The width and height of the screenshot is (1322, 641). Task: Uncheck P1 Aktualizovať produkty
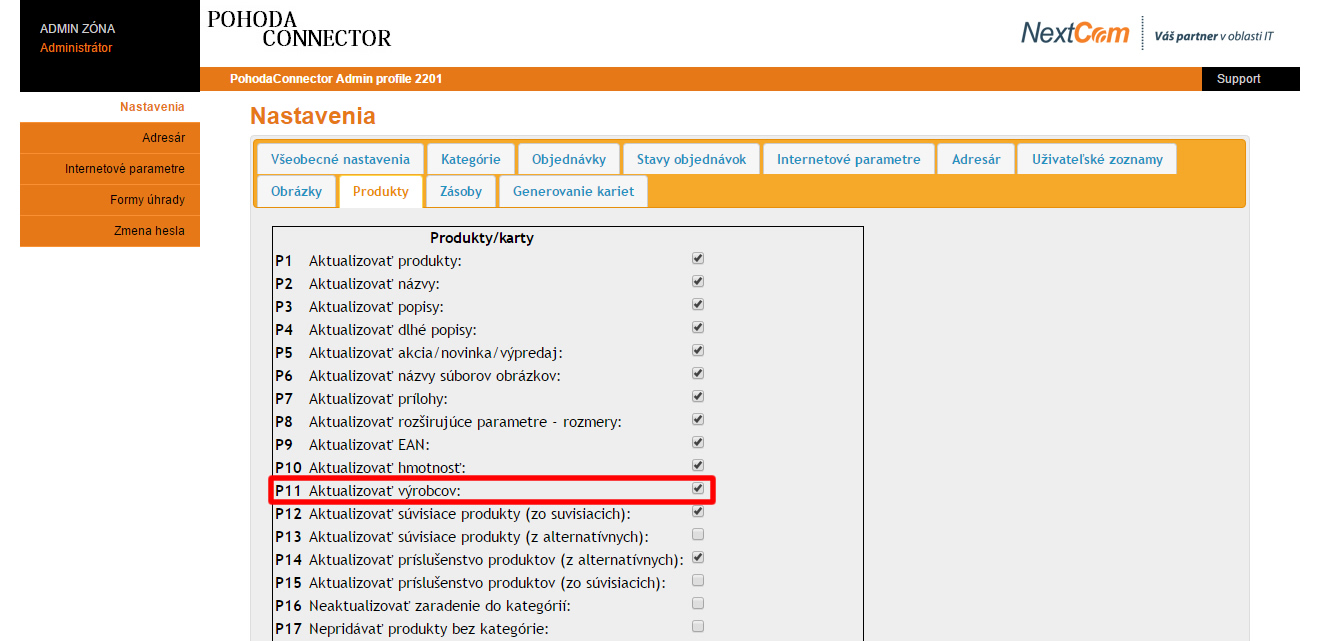(x=698, y=258)
